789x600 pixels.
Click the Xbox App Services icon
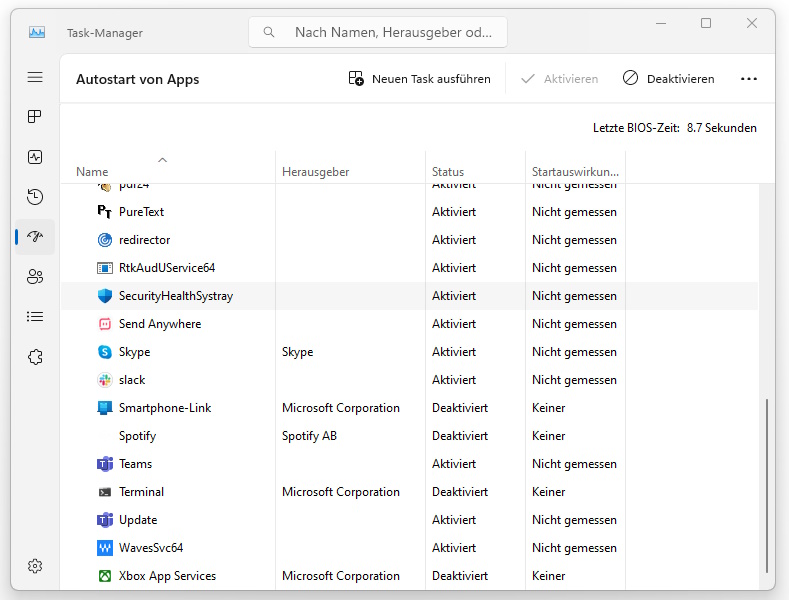105,576
